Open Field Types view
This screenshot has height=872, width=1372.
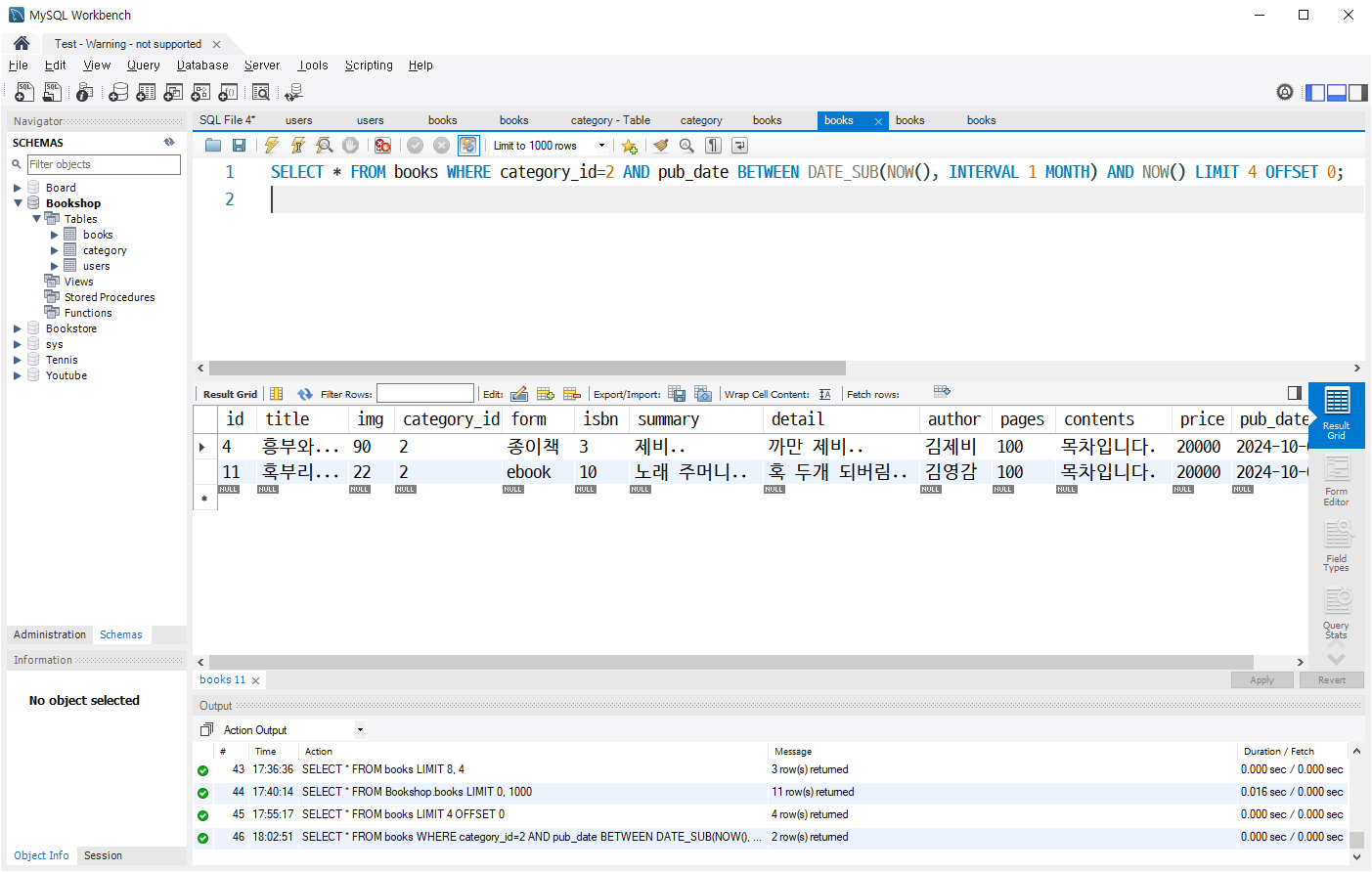coord(1336,547)
